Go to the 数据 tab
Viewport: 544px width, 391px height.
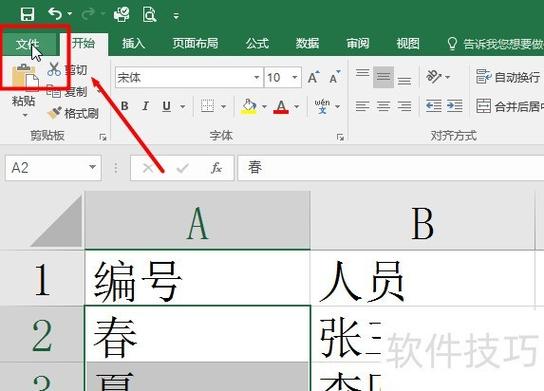point(307,44)
